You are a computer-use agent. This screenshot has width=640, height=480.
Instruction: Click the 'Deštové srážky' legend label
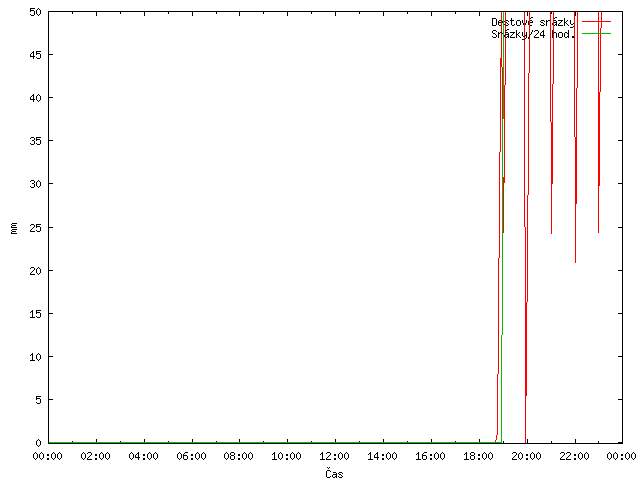pos(533,22)
